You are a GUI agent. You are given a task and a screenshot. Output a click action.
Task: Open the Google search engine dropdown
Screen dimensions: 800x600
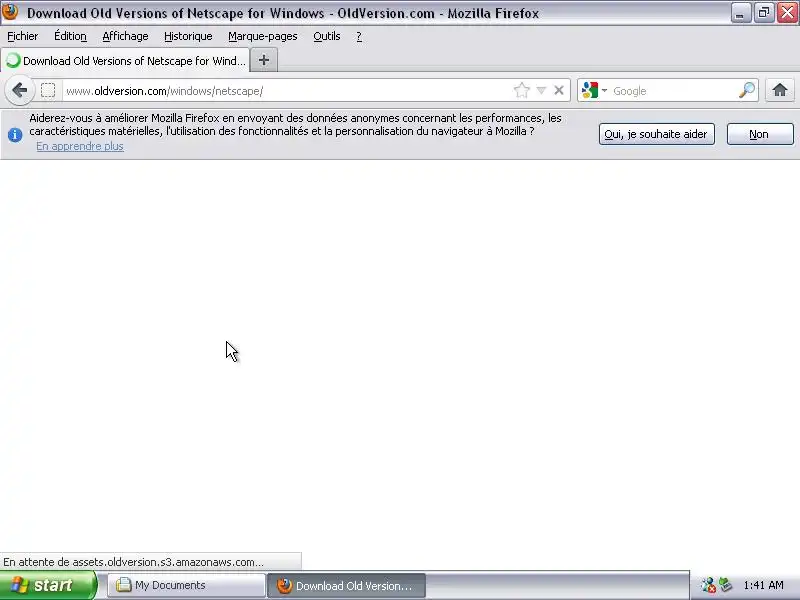click(x=594, y=91)
